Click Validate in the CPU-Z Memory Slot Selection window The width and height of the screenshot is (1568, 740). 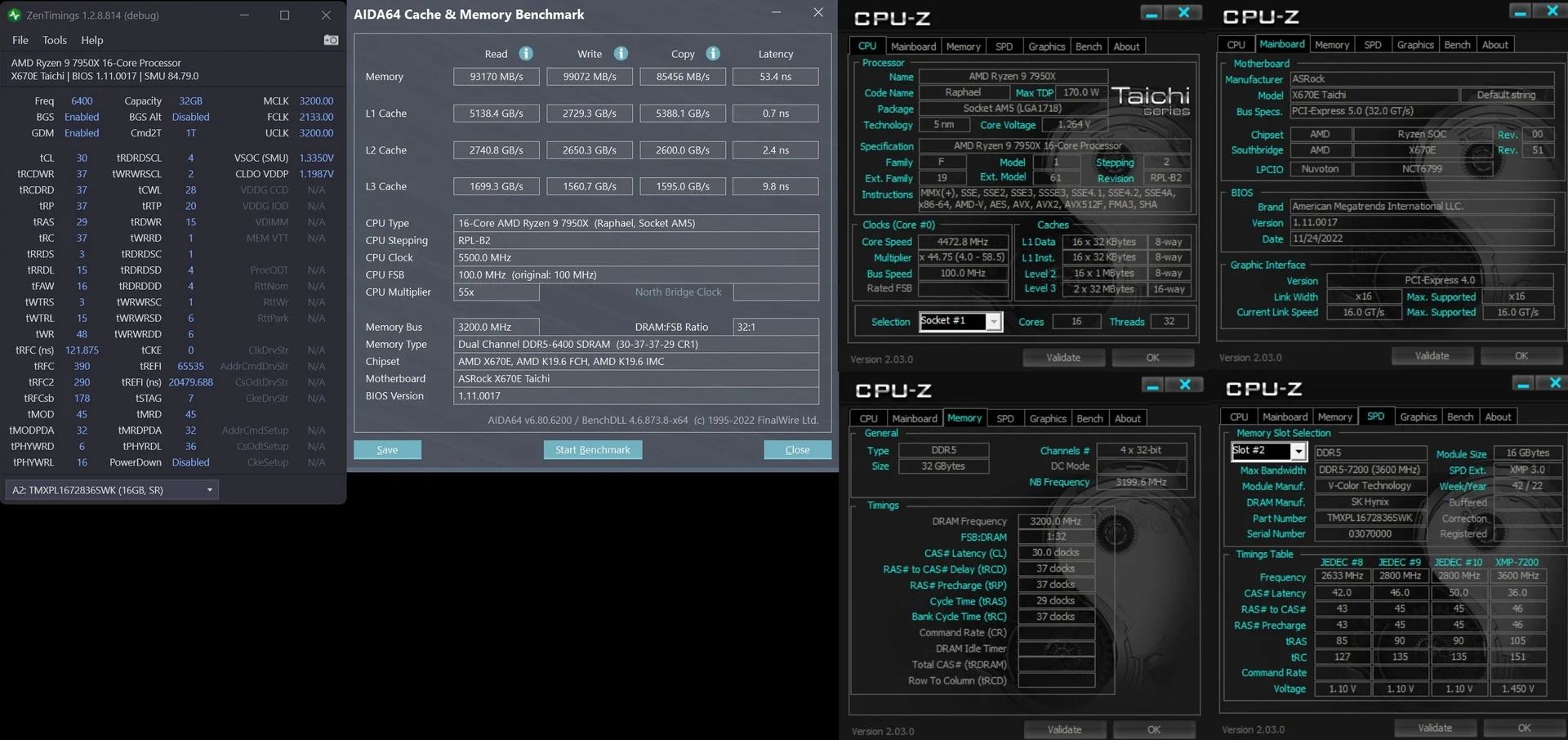click(x=1435, y=728)
